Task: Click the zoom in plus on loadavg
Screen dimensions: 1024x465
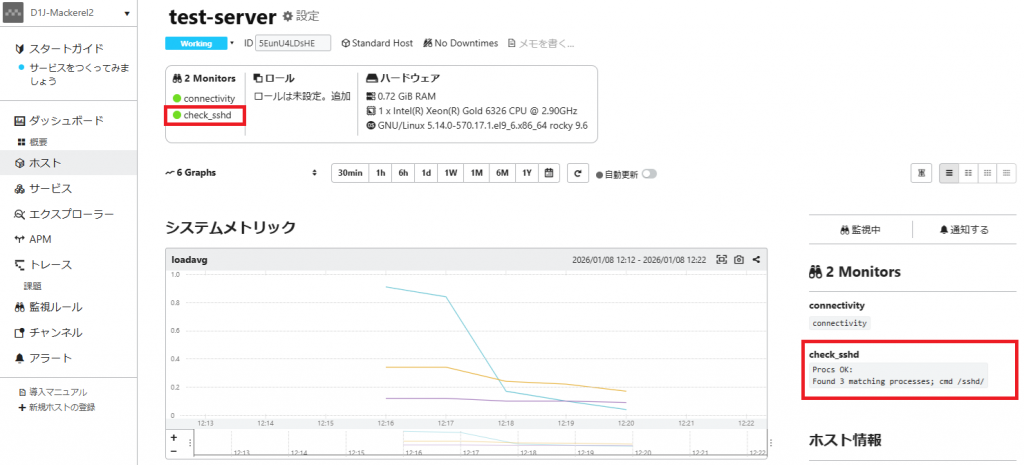Action: click(174, 438)
